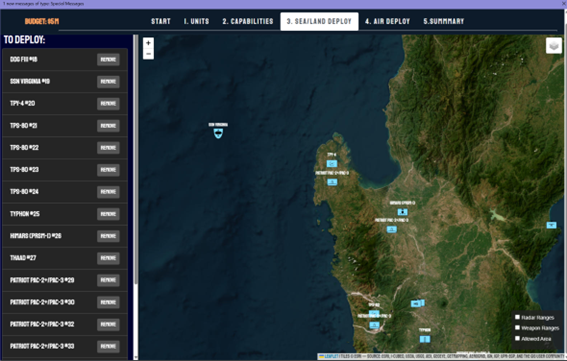Click the To Deploy list scrollbar
The width and height of the screenshot is (567, 361).
(136, 159)
